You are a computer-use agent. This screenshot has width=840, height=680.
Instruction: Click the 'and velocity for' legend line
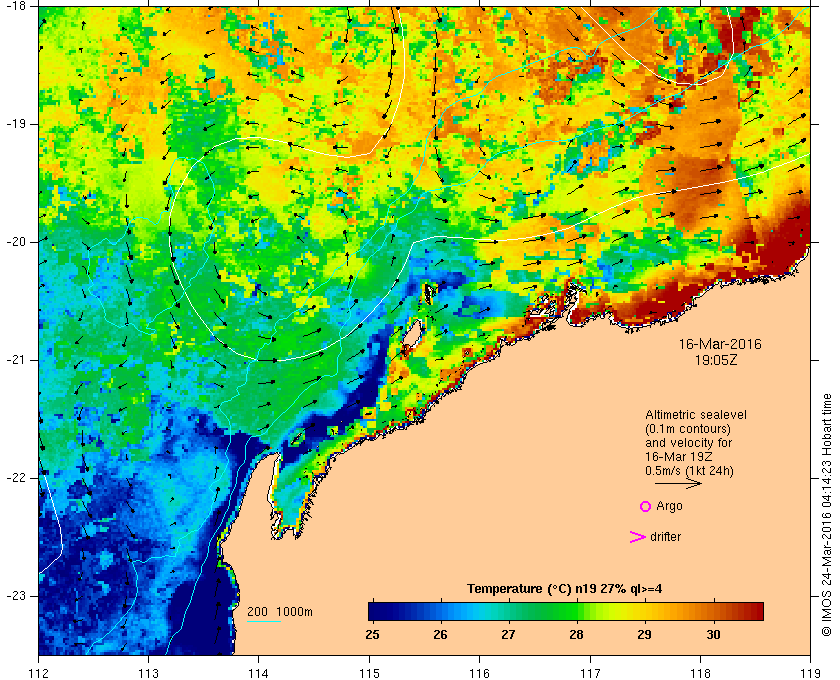coord(688,443)
